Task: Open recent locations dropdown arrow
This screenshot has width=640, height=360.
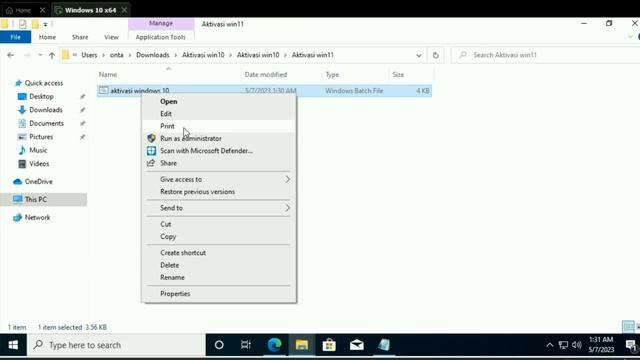Action: click(40, 55)
